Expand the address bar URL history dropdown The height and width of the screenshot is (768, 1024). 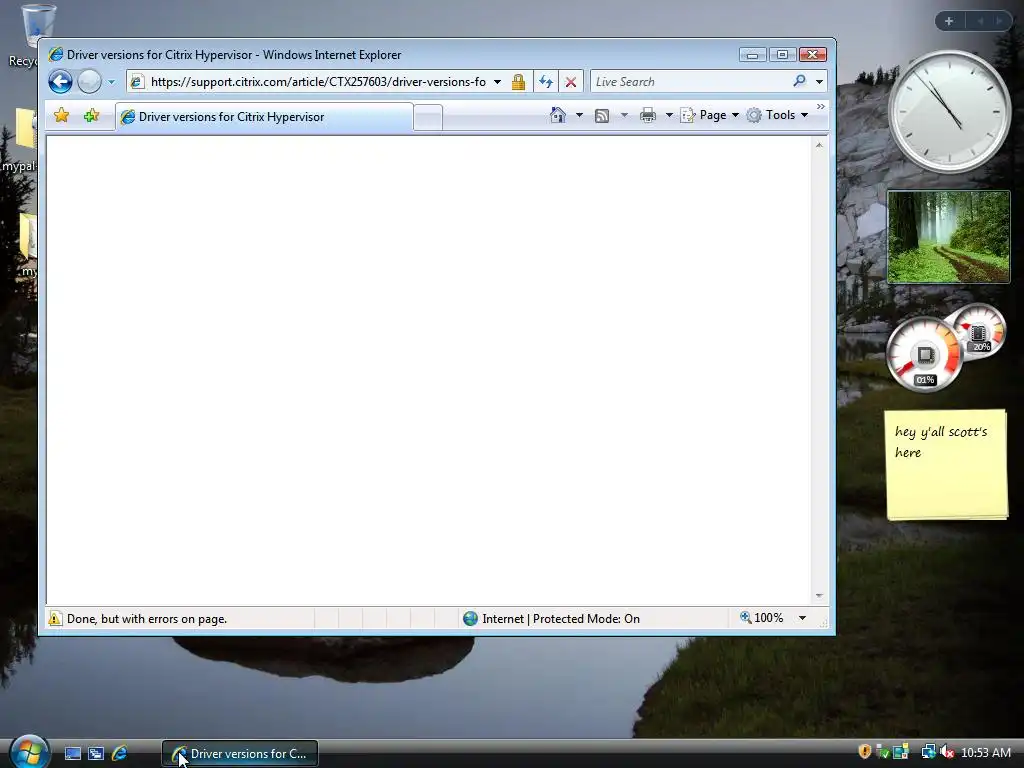coord(498,82)
